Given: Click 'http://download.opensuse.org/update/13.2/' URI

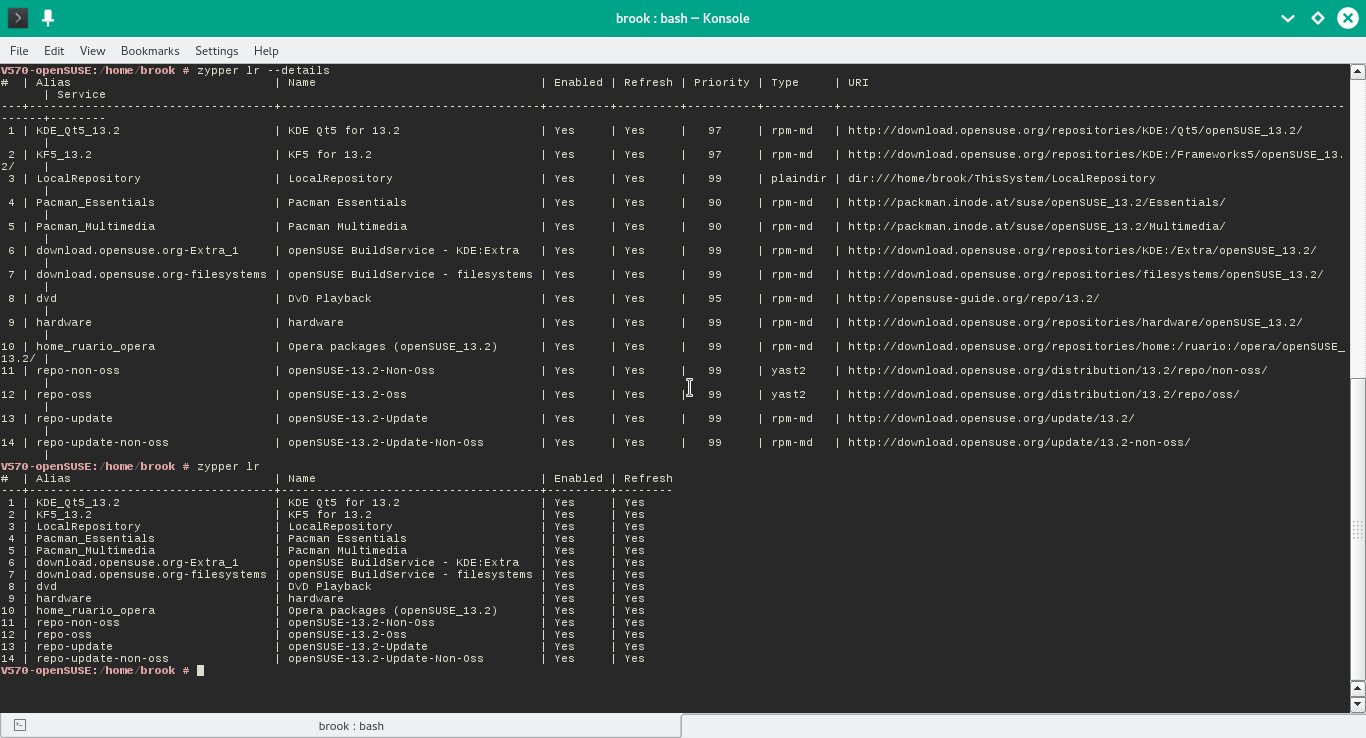Looking at the screenshot, I should [x=991, y=419].
